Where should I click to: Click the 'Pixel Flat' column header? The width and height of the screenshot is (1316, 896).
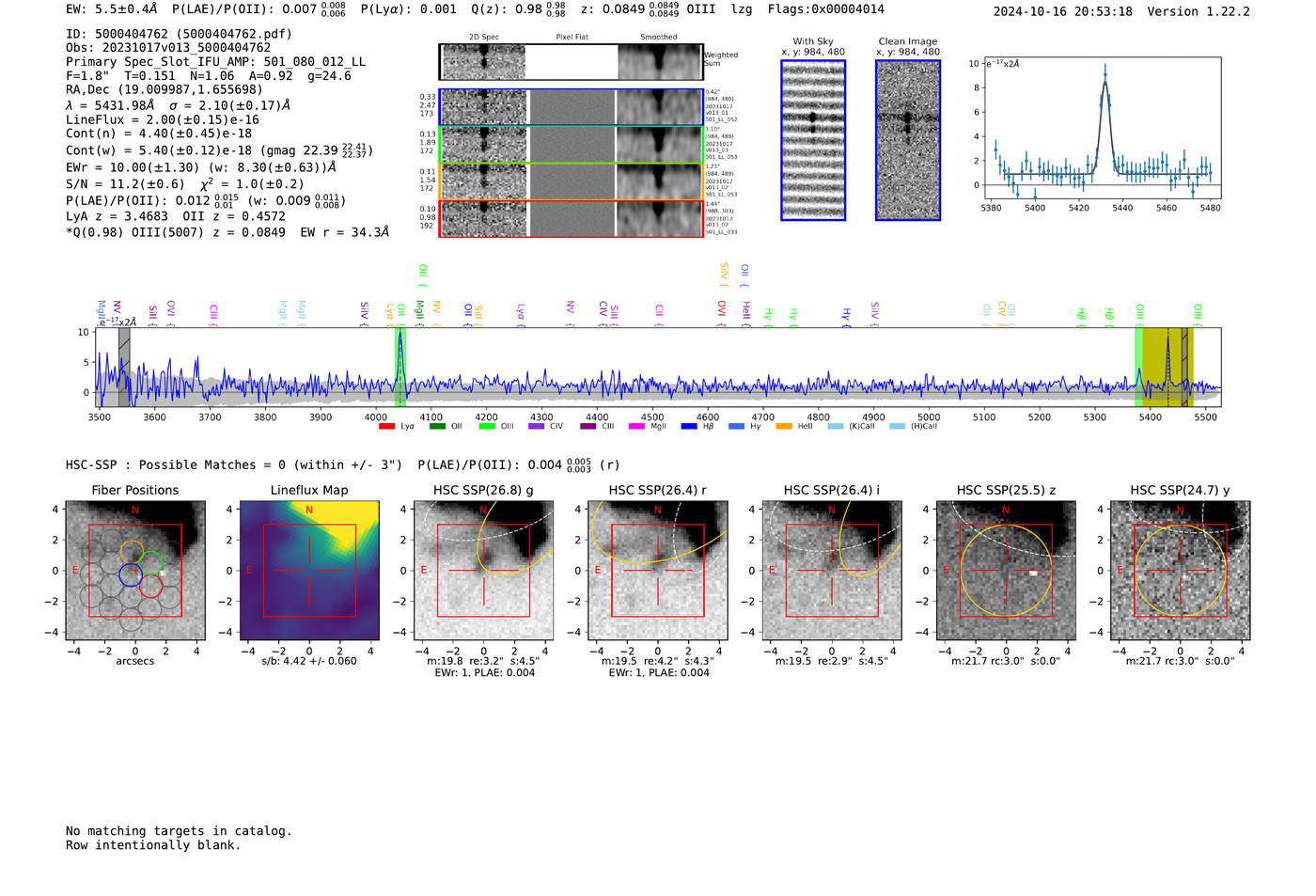(x=572, y=38)
